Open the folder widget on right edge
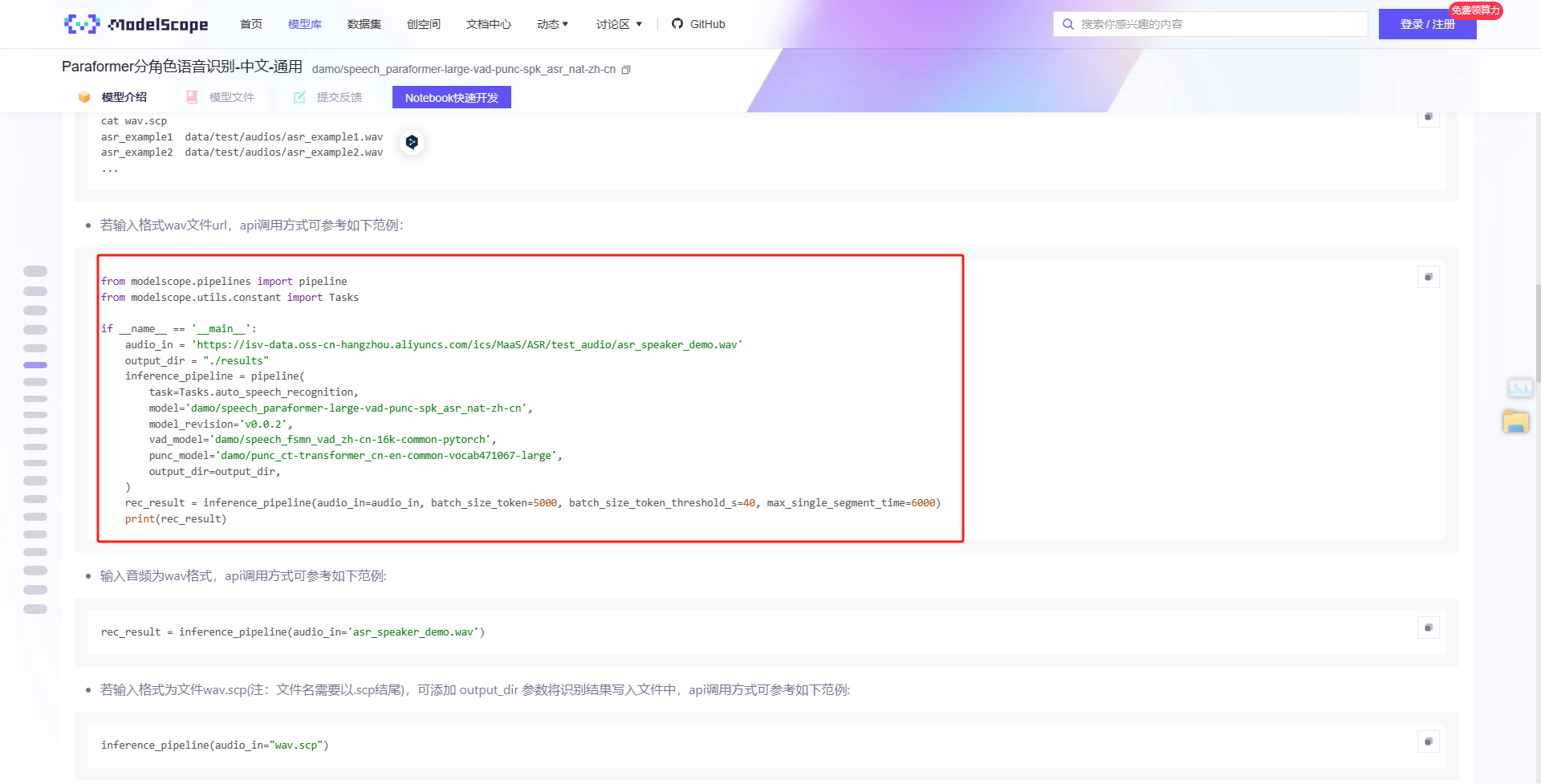The image size is (1541, 784). pyautogui.click(x=1516, y=421)
